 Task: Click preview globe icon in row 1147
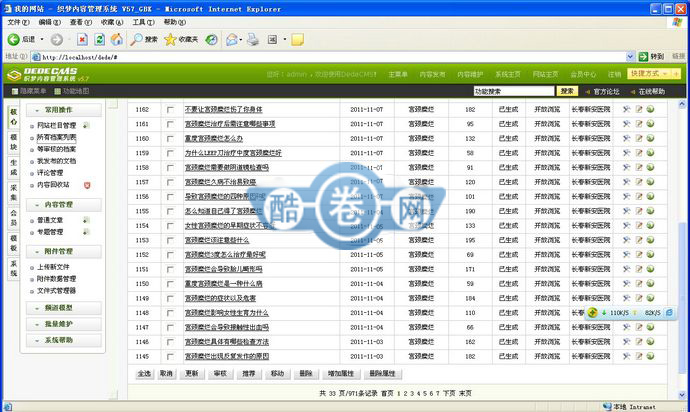click(650, 327)
